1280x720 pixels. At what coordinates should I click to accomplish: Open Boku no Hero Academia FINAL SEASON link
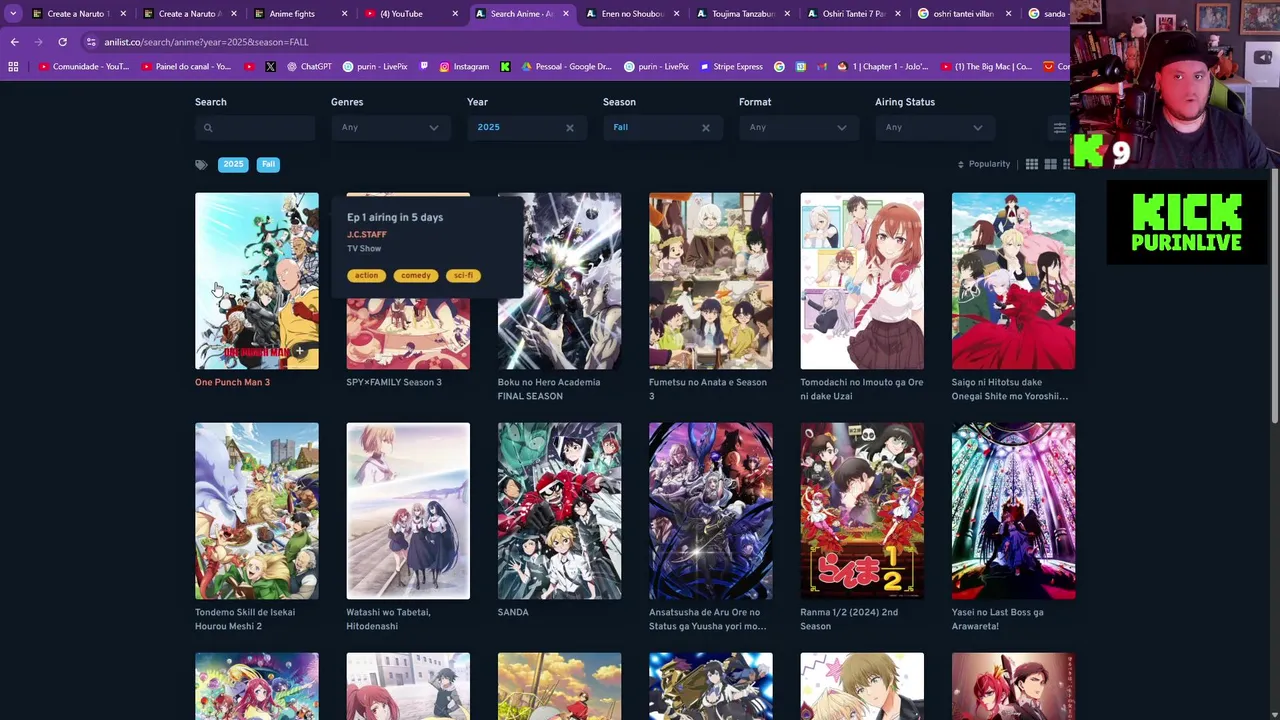[x=549, y=389]
